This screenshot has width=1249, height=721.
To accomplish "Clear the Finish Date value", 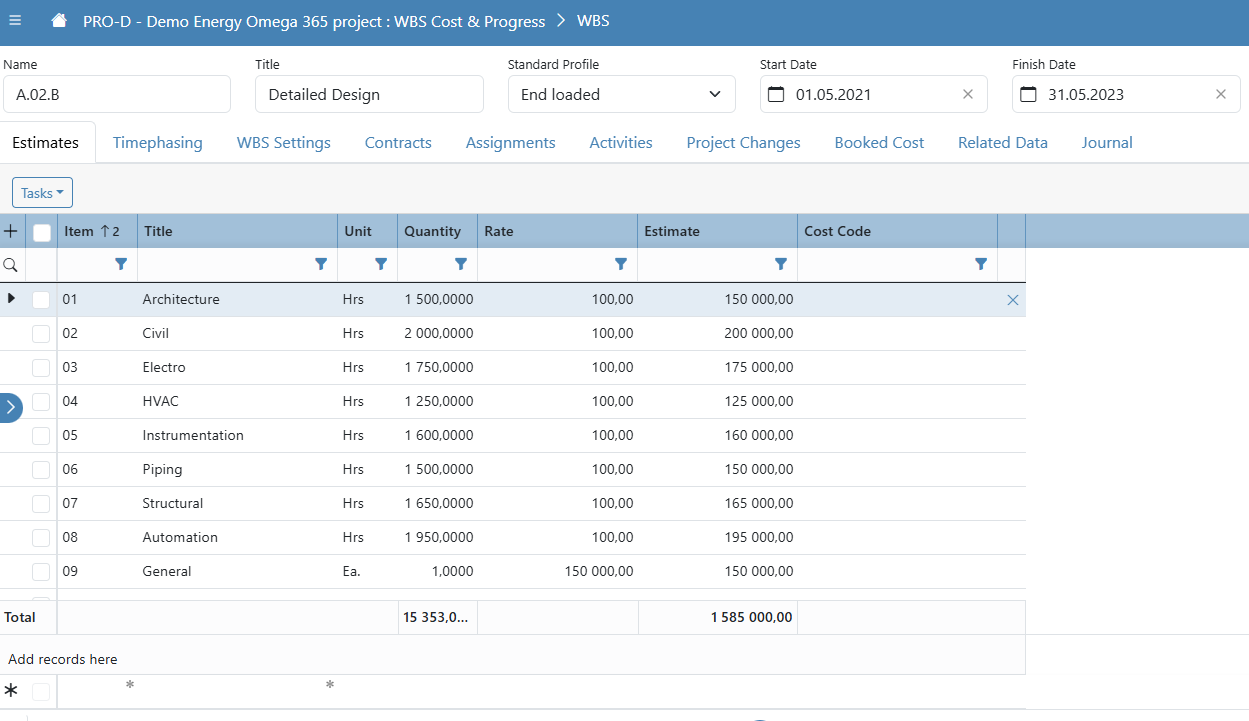I will 1221,94.
